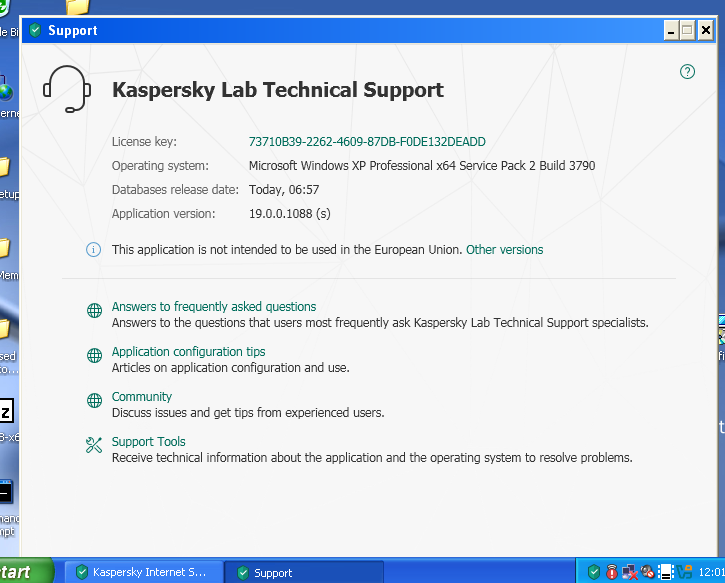Maximize the Support window
Screen dimensions: 725x583
[x=688, y=31]
